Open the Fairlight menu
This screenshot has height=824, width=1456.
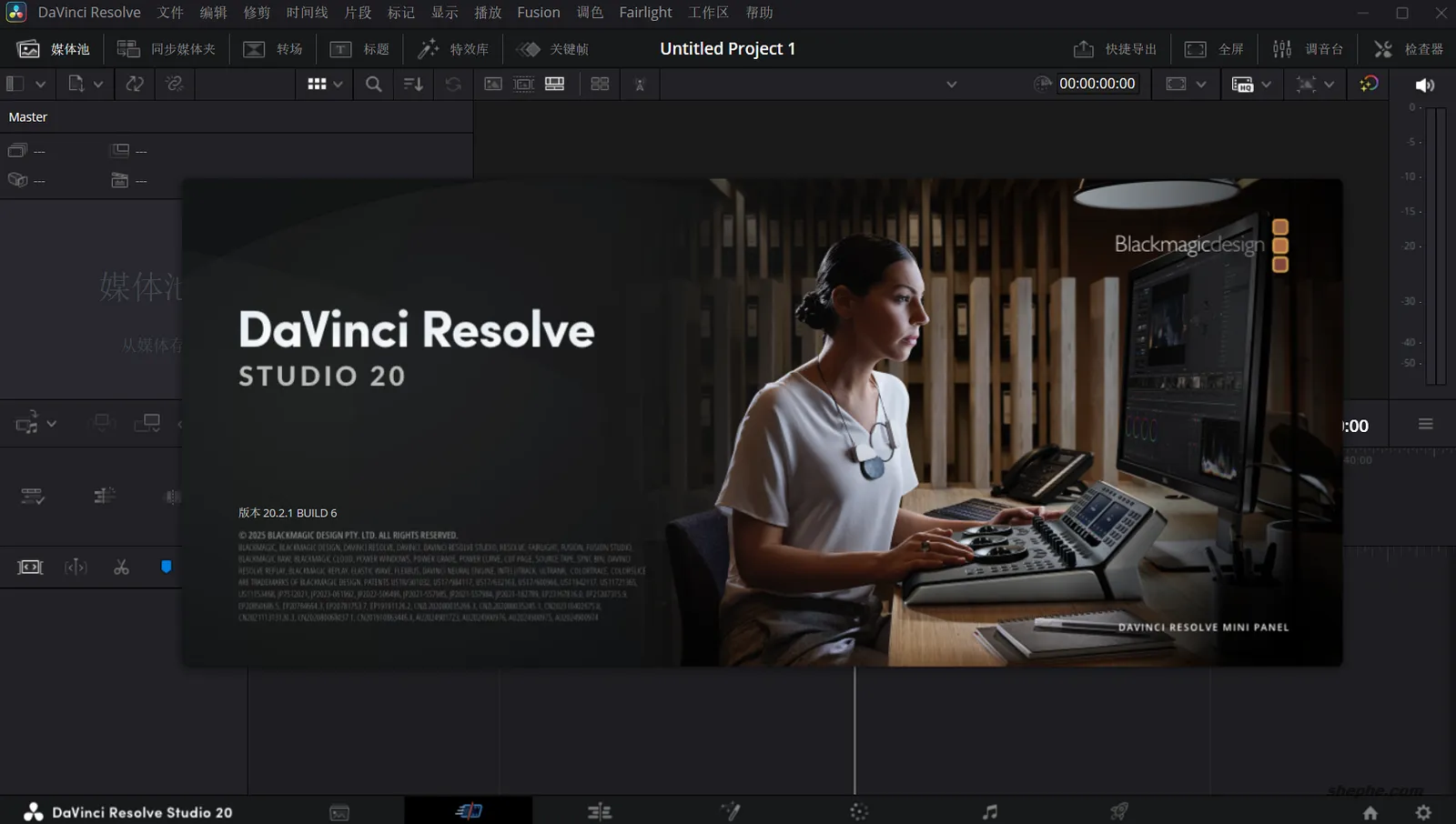click(x=645, y=13)
